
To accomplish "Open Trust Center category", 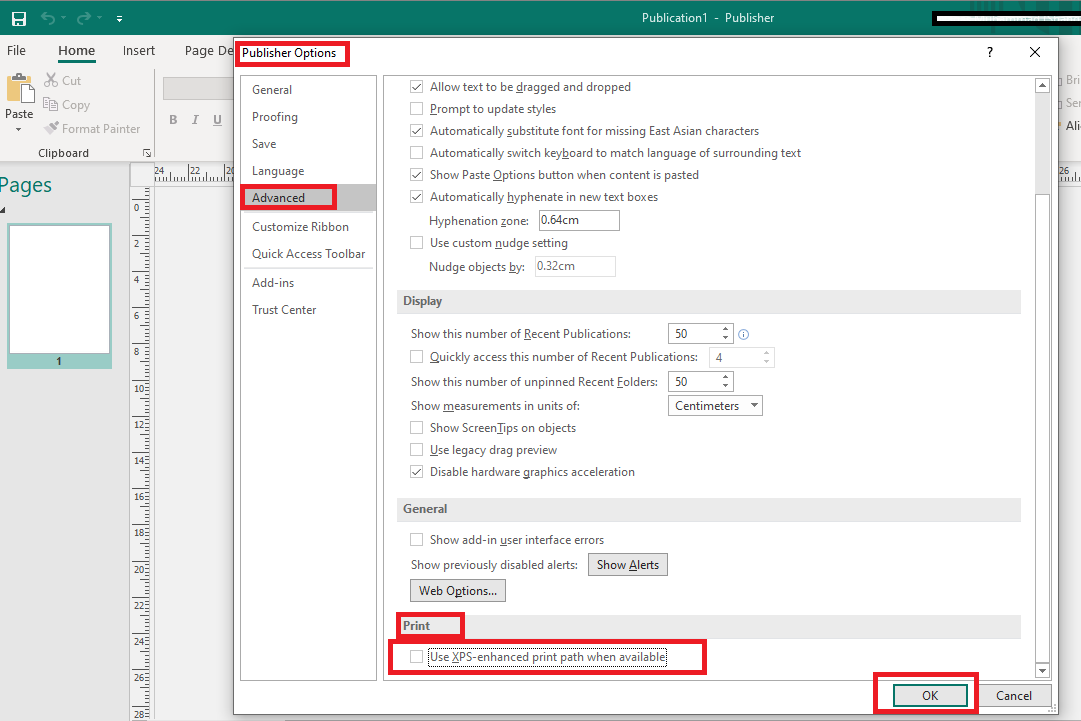I will 308,309.
